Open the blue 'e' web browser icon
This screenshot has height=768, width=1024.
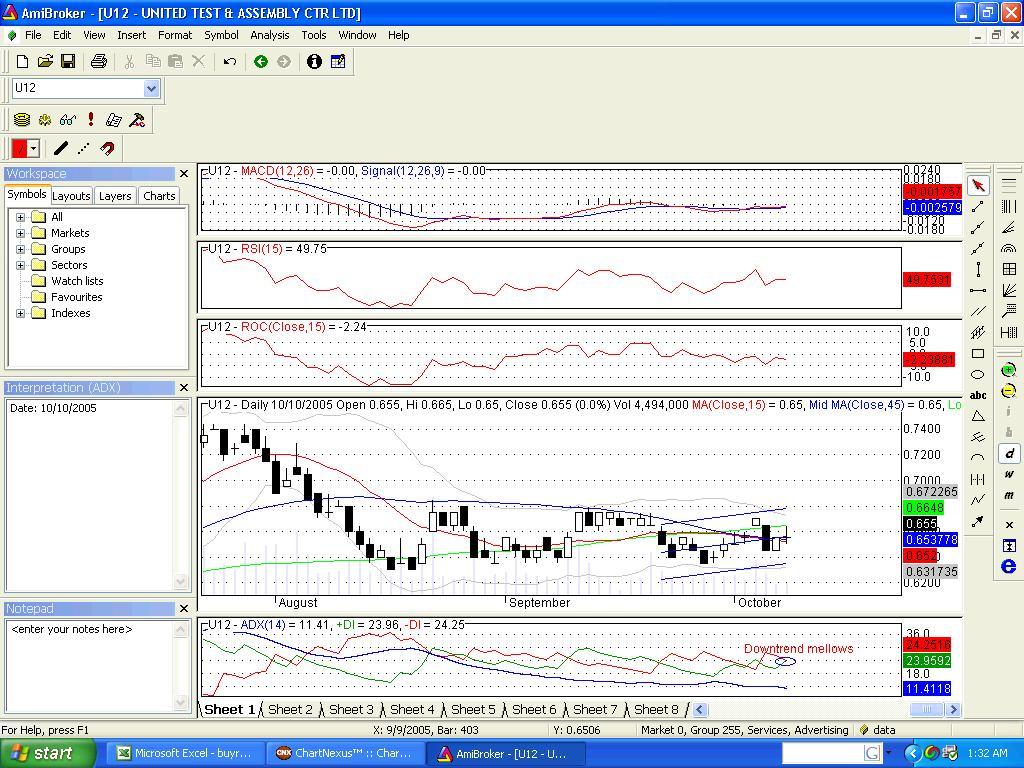[1009, 566]
